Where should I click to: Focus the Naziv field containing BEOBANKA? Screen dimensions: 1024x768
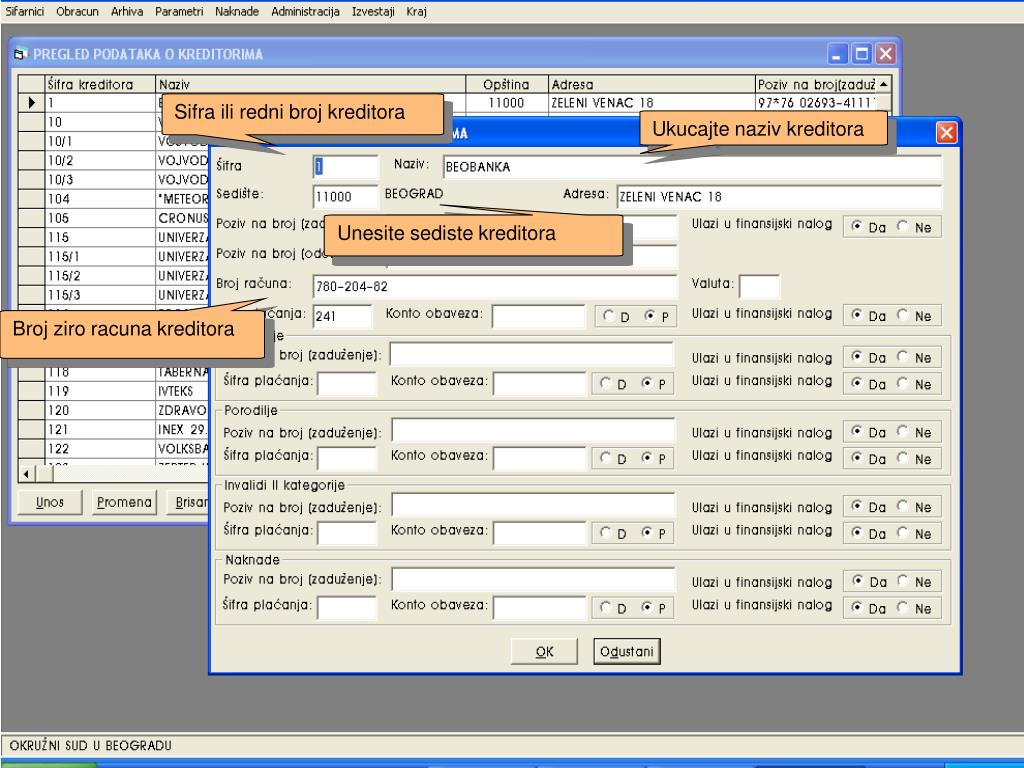pyautogui.click(x=690, y=167)
